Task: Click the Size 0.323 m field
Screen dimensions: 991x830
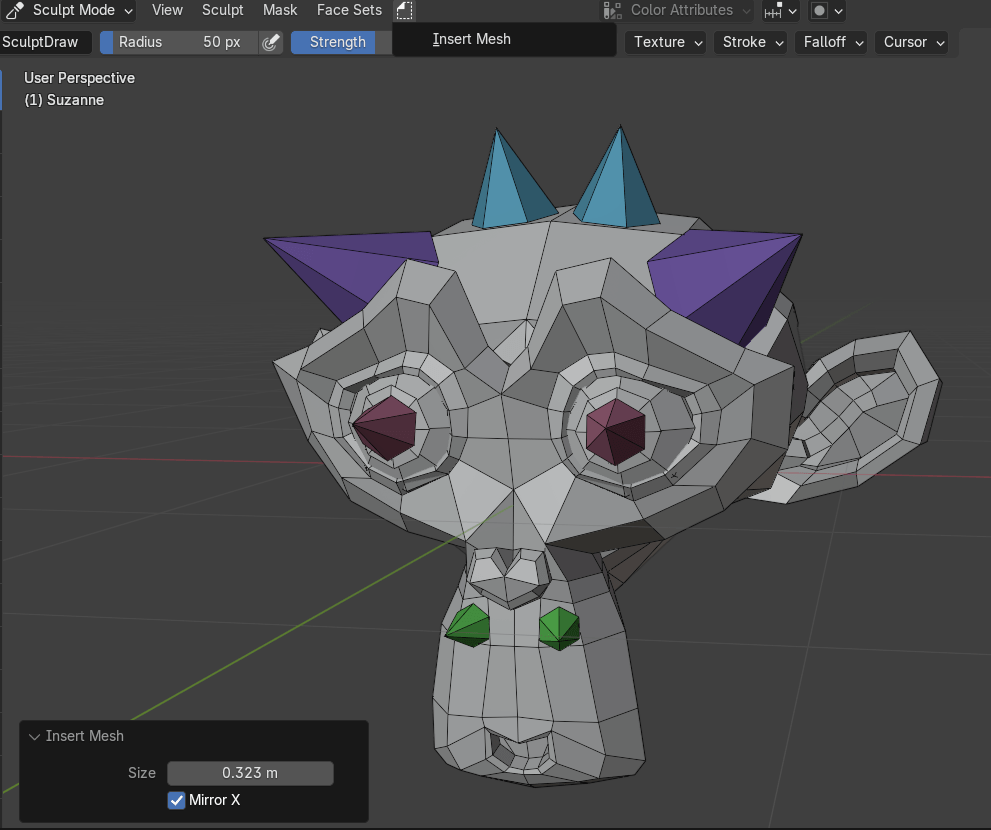Action: point(250,773)
